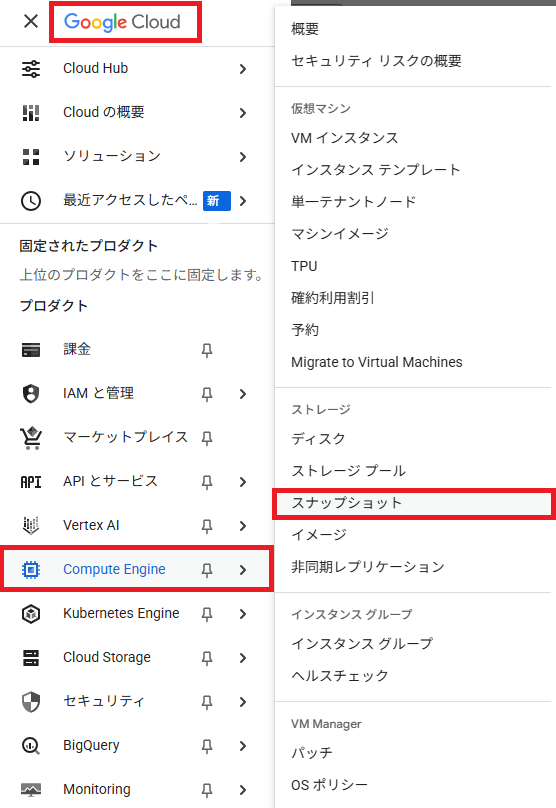This screenshot has width=556, height=808.
Task: Expand the BigQuery submenu chevron
Action: (243, 746)
